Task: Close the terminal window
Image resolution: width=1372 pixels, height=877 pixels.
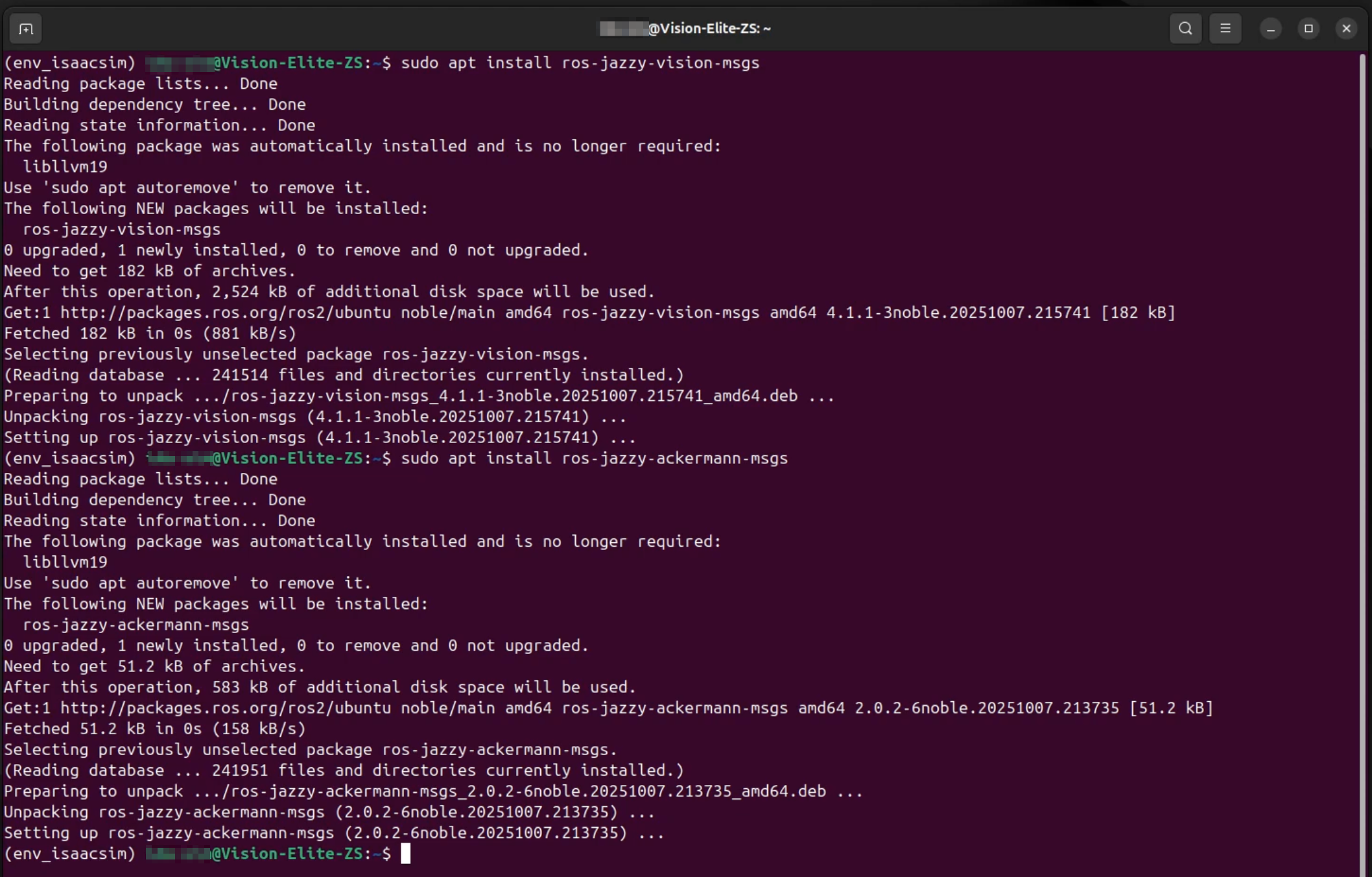Action: 1346,28
